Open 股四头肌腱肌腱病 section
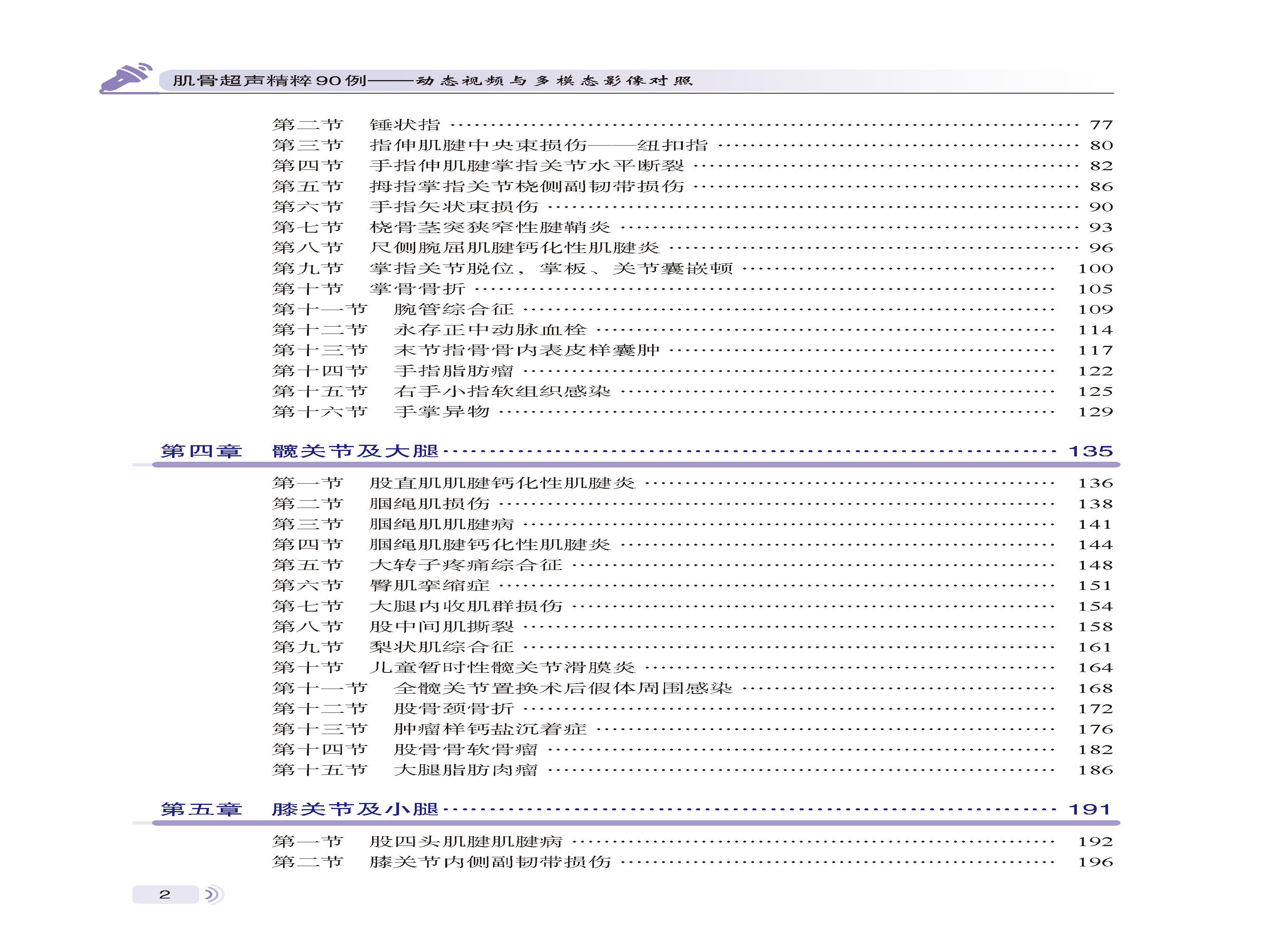 click(465, 841)
